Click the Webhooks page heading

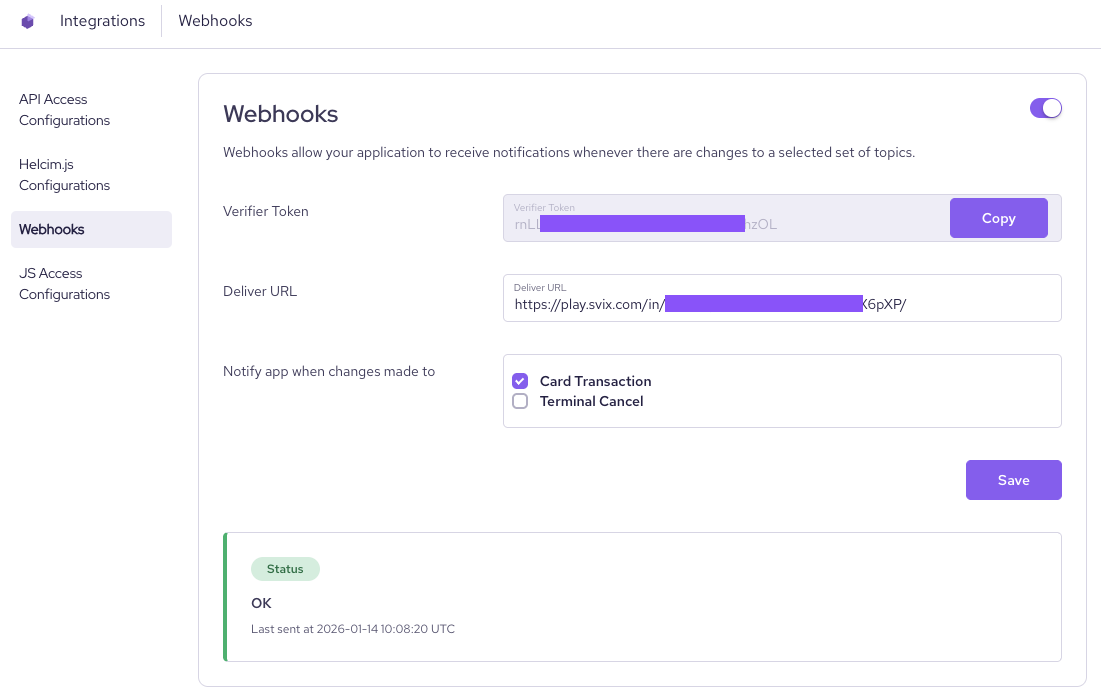coord(280,114)
